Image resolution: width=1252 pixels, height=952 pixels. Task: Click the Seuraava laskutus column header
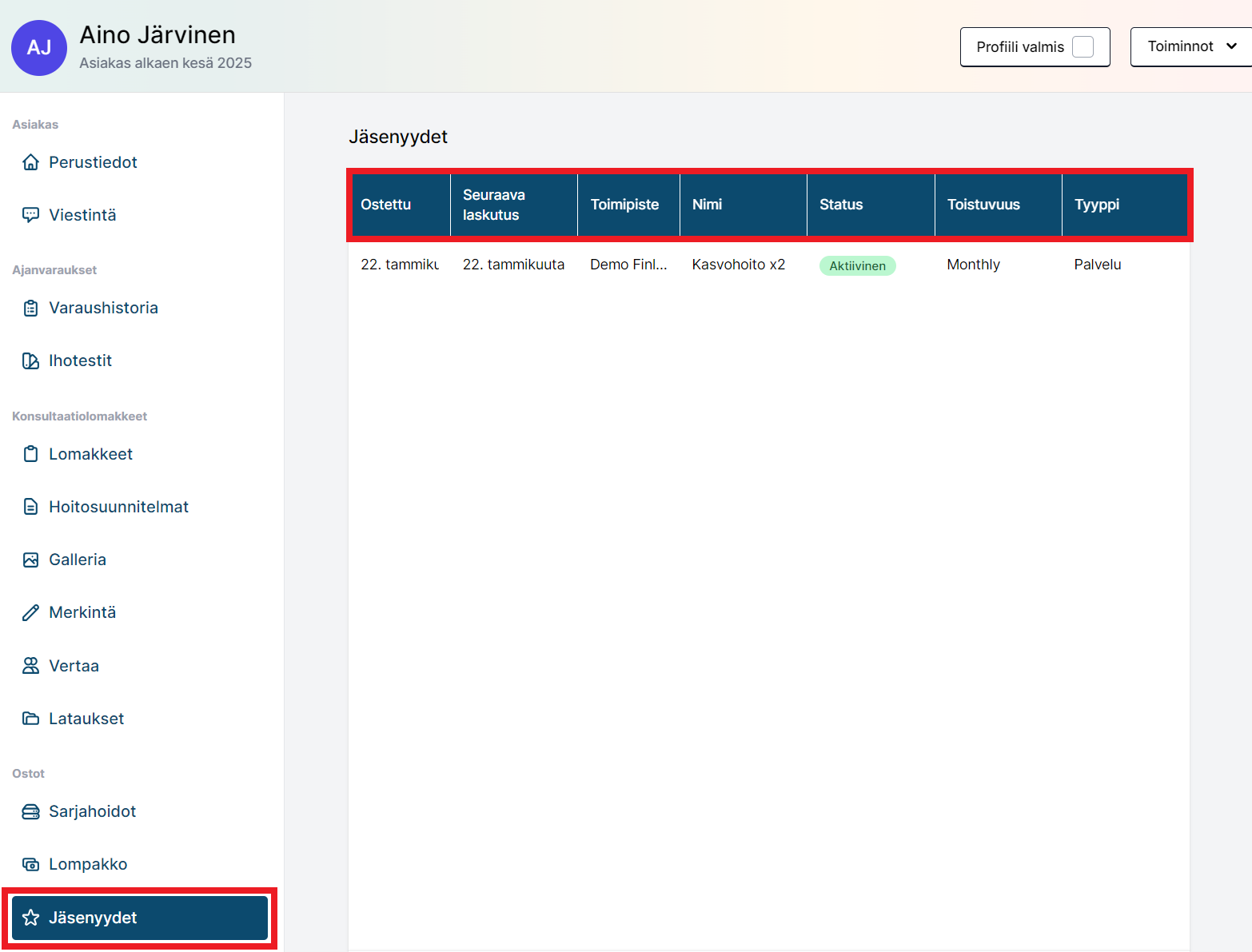493,205
